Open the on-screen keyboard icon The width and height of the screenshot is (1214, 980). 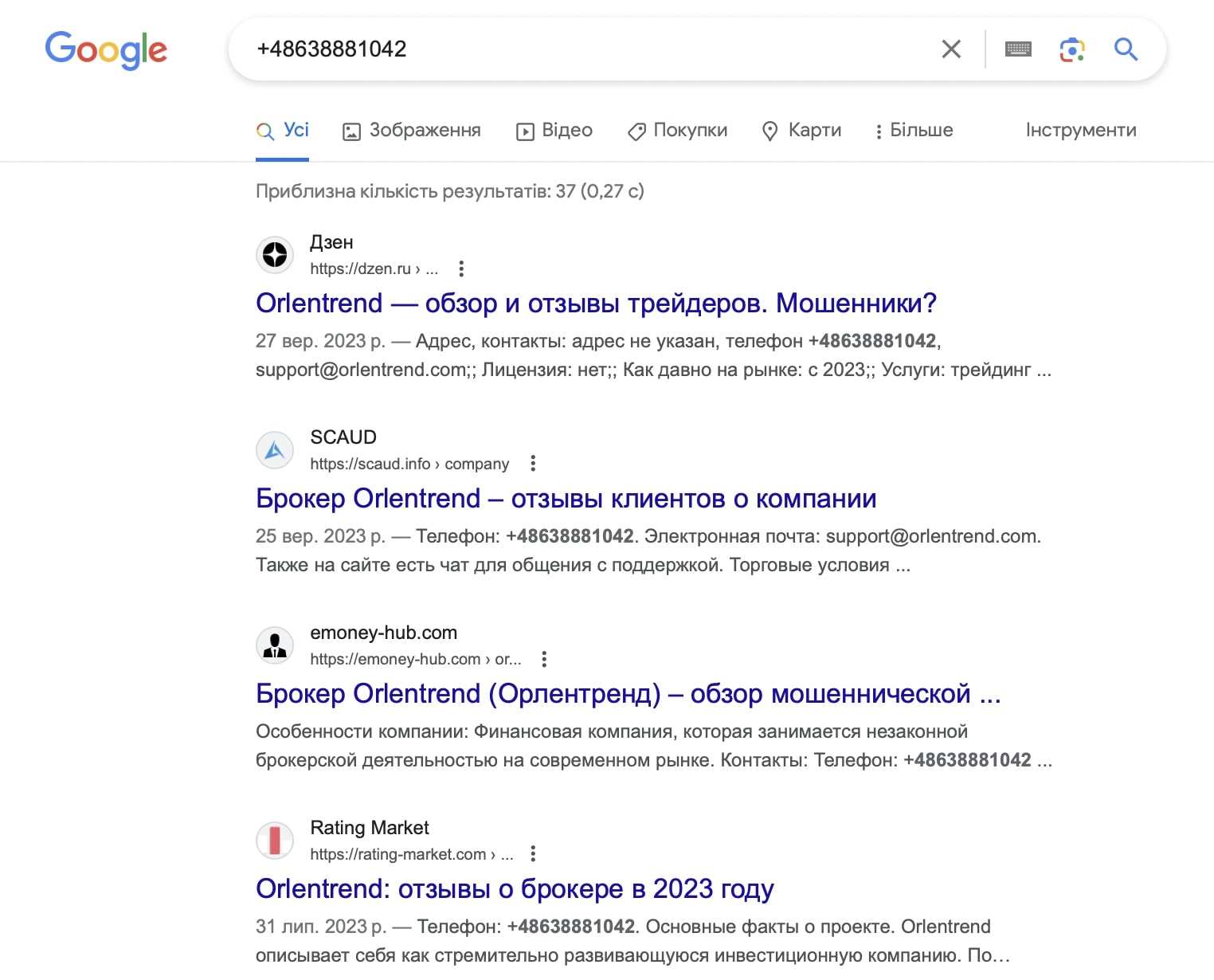(1018, 49)
